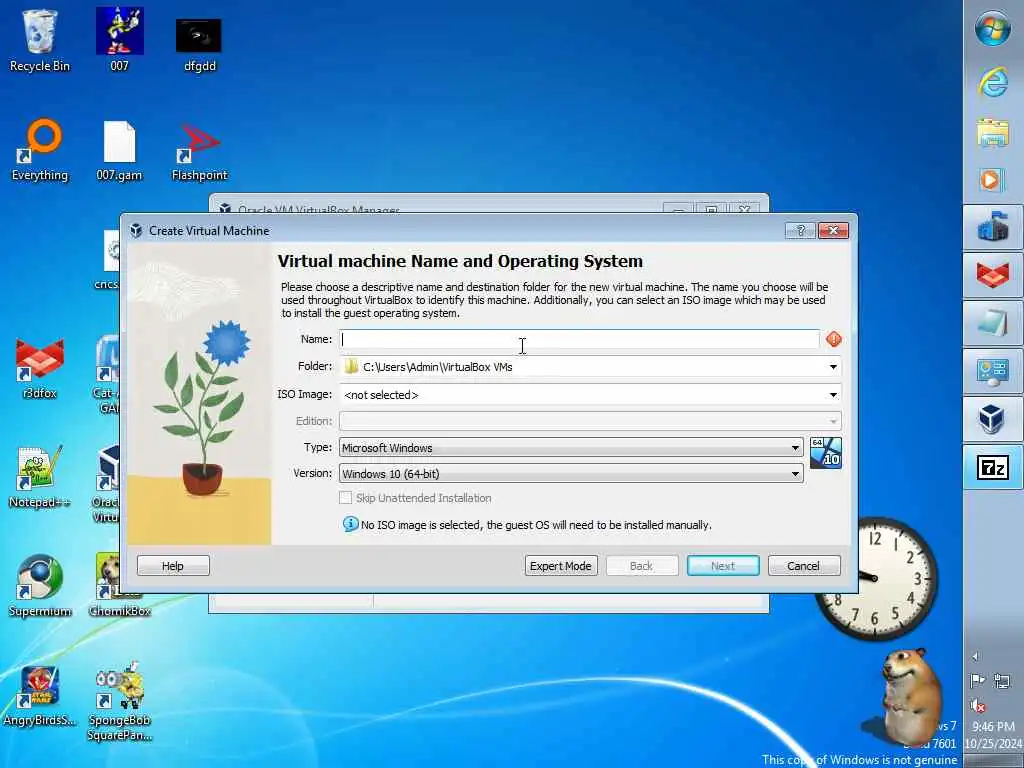
Task: Click the desktop clock gadget
Action: click(875, 579)
